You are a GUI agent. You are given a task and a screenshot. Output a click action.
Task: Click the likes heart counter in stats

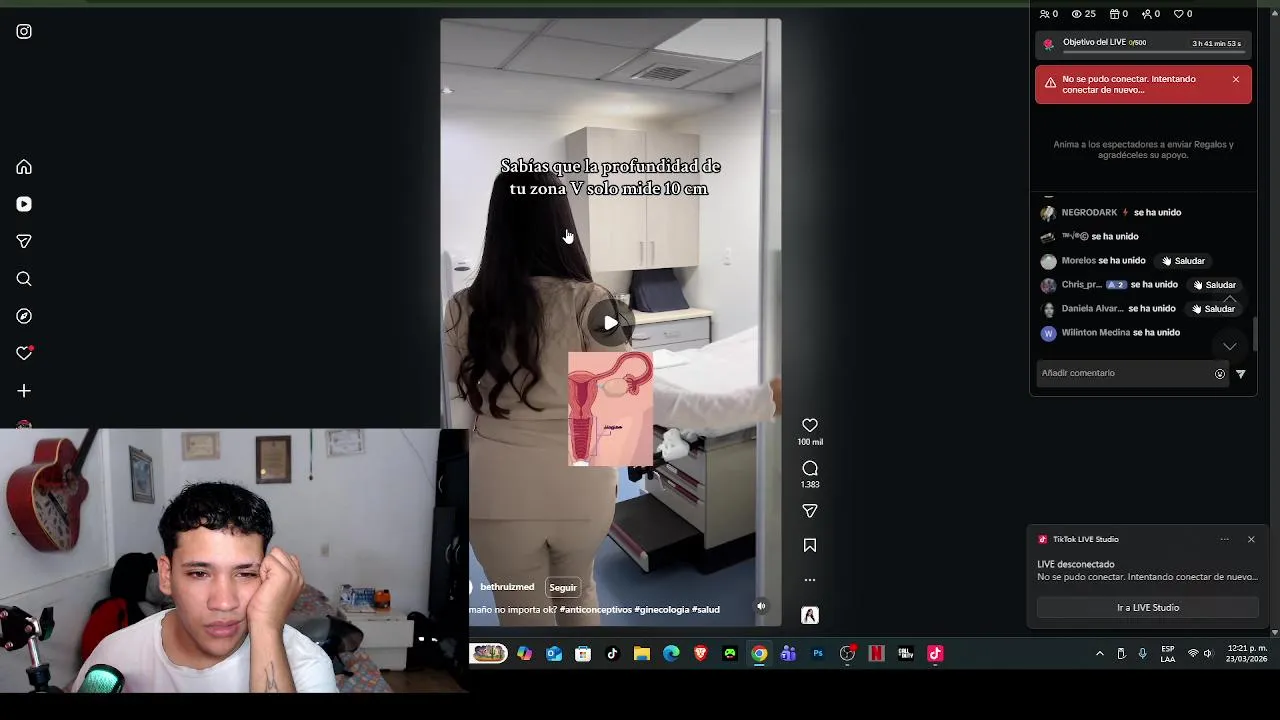coord(1183,14)
